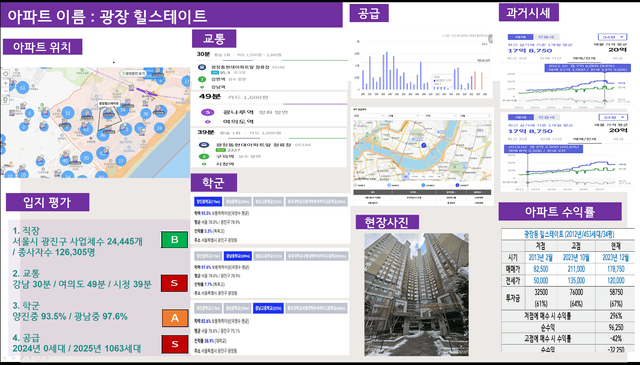Open the 현장사진 apartment building photo
Viewport: 640px width, 365px height.
416,294
